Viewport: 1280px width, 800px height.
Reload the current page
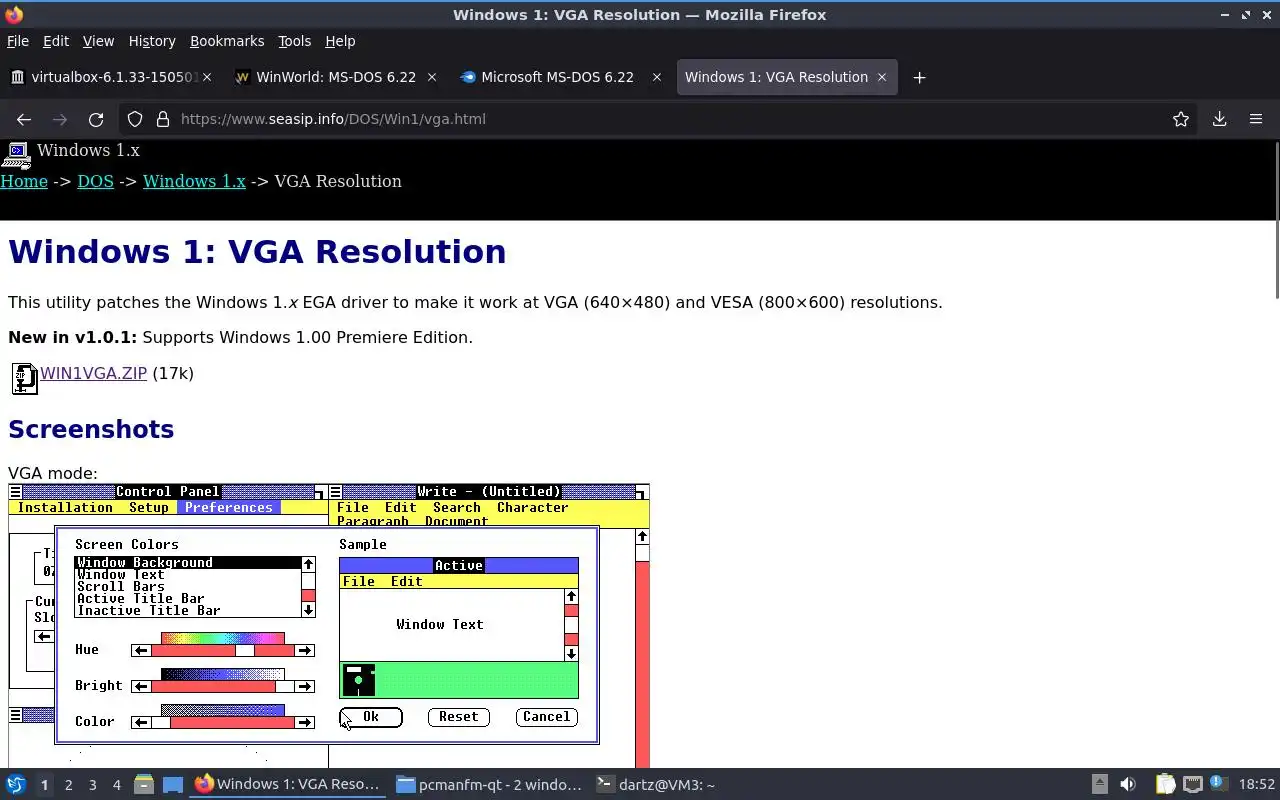click(x=96, y=119)
